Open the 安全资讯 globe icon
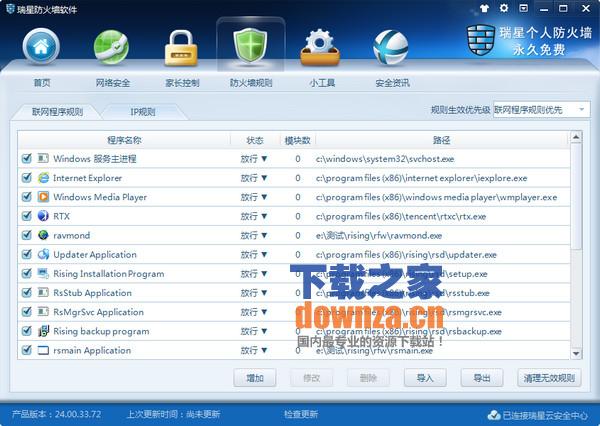This screenshot has width=600, height=426. (x=390, y=47)
